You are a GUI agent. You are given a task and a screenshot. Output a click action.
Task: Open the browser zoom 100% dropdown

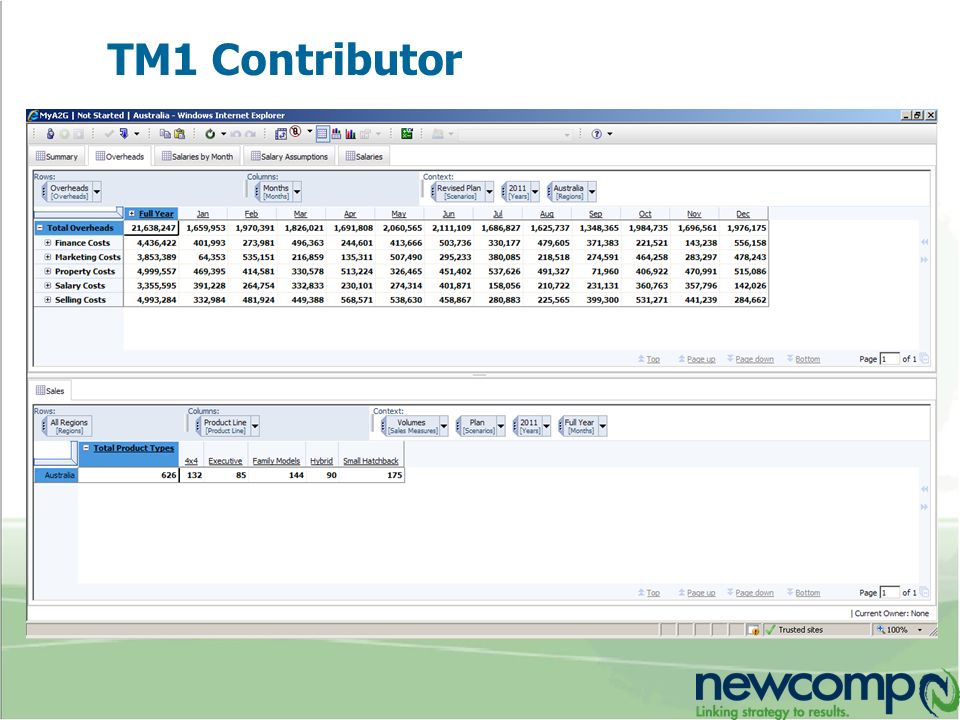(920, 630)
